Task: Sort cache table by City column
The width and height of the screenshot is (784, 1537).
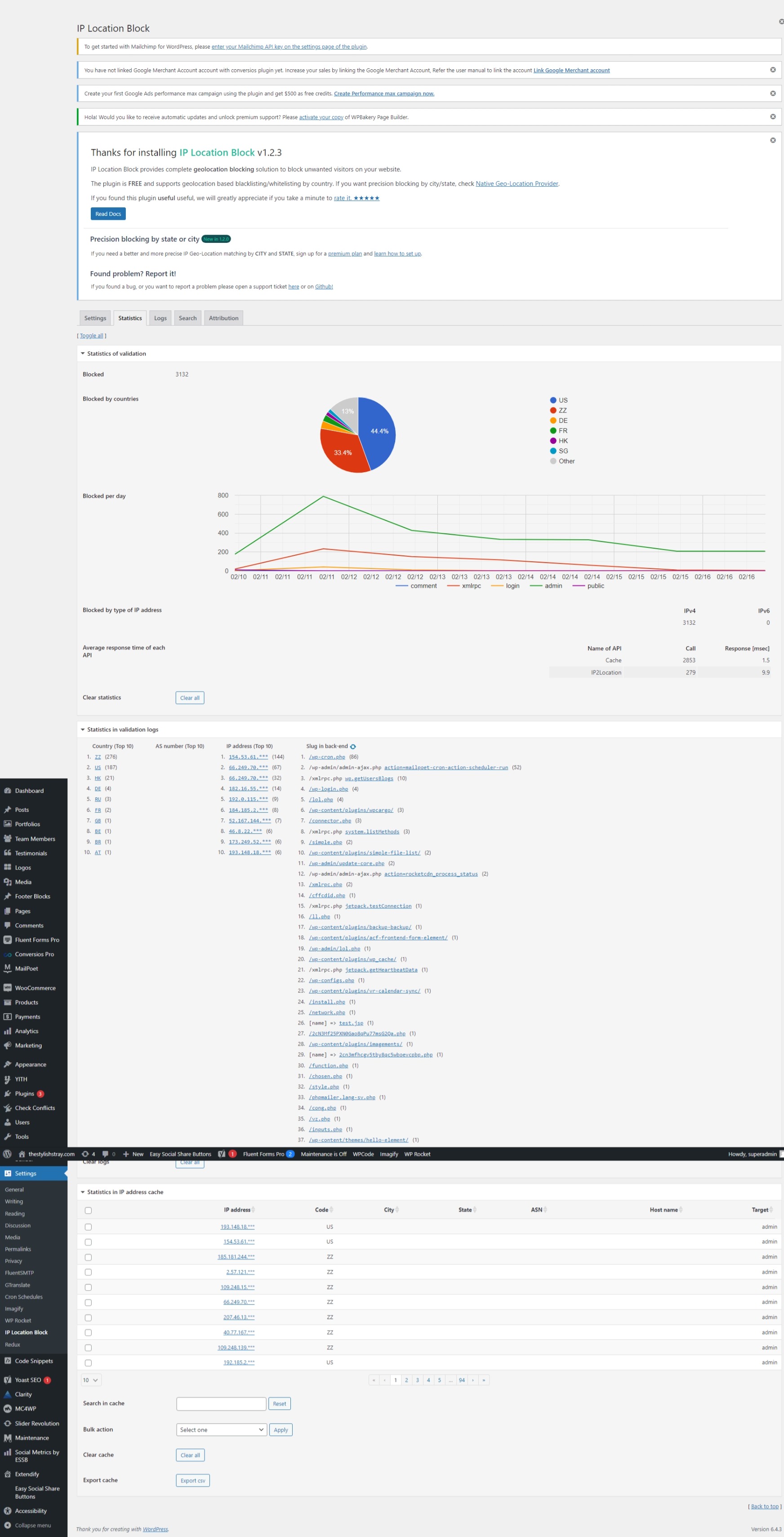Action: 391,1210
